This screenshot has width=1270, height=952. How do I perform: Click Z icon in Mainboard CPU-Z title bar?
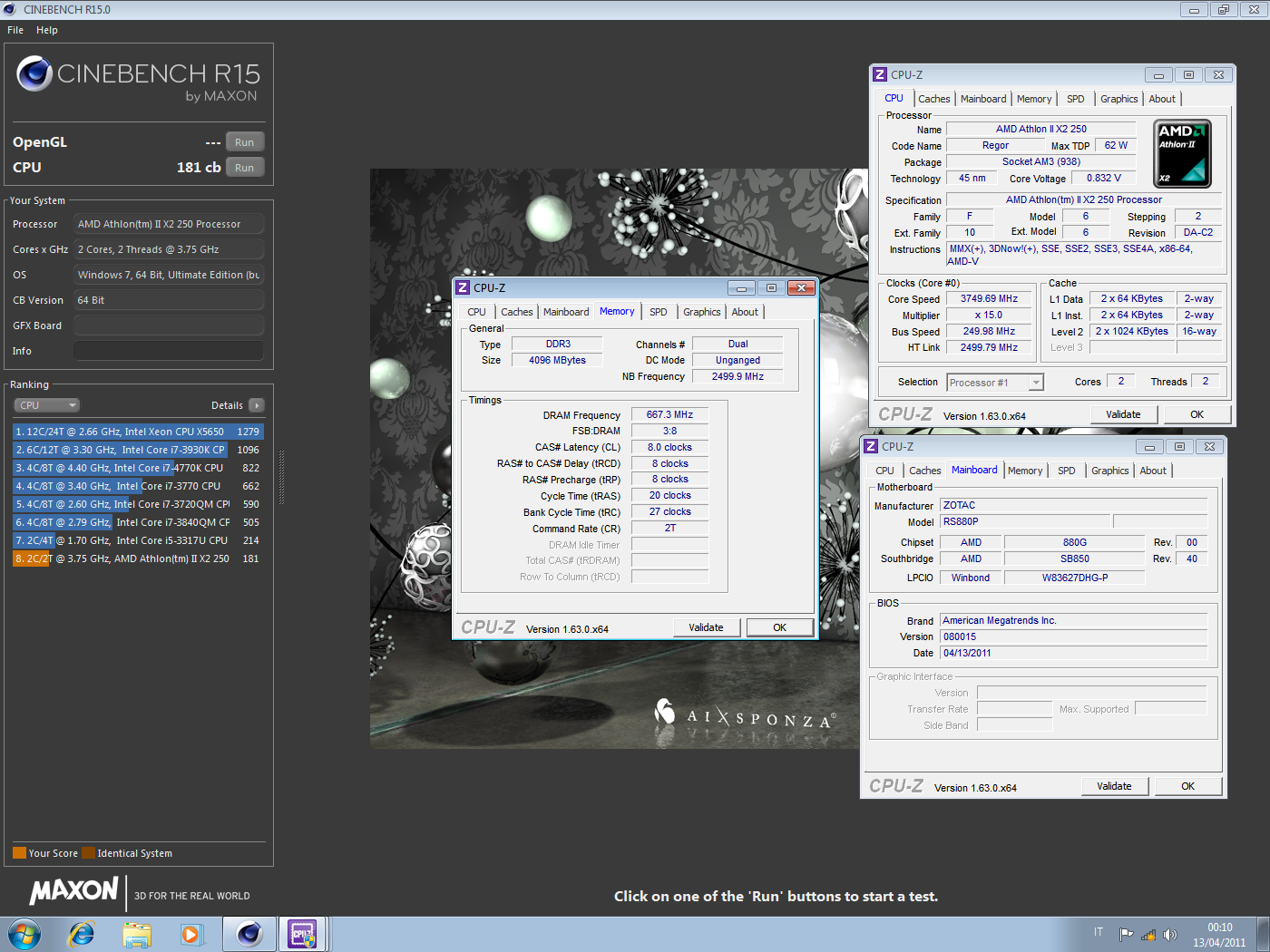click(871, 446)
